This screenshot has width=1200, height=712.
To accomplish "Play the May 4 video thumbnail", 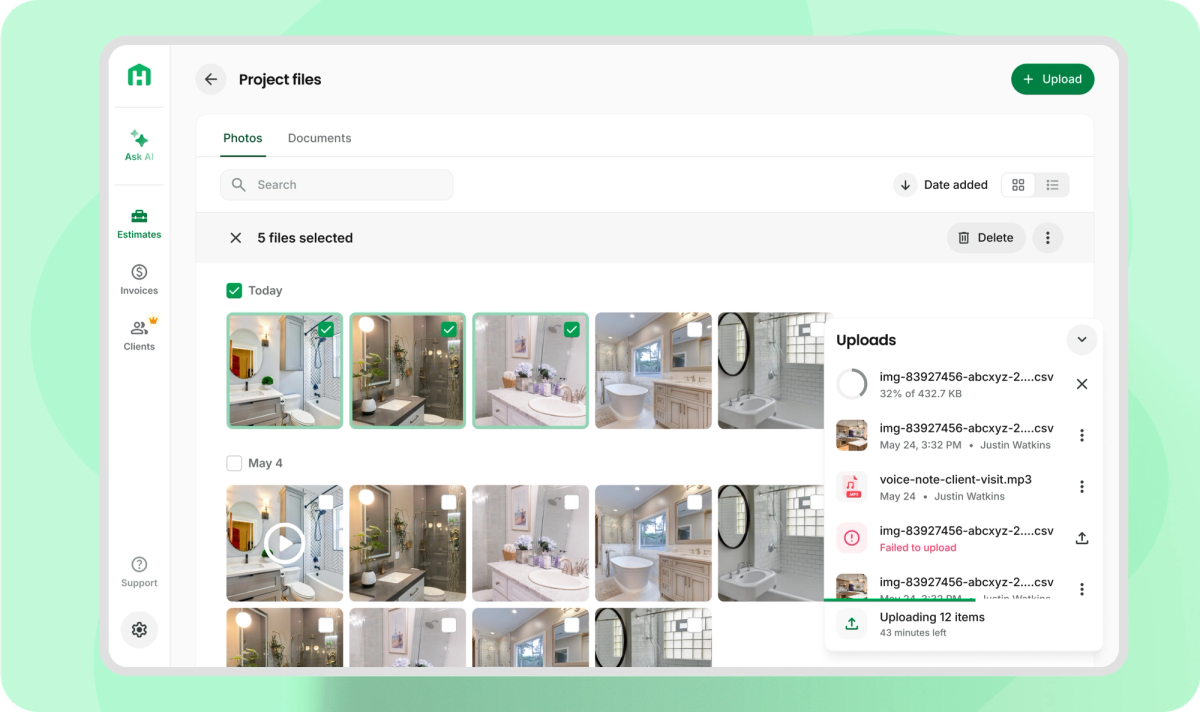I will click(285, 544).
